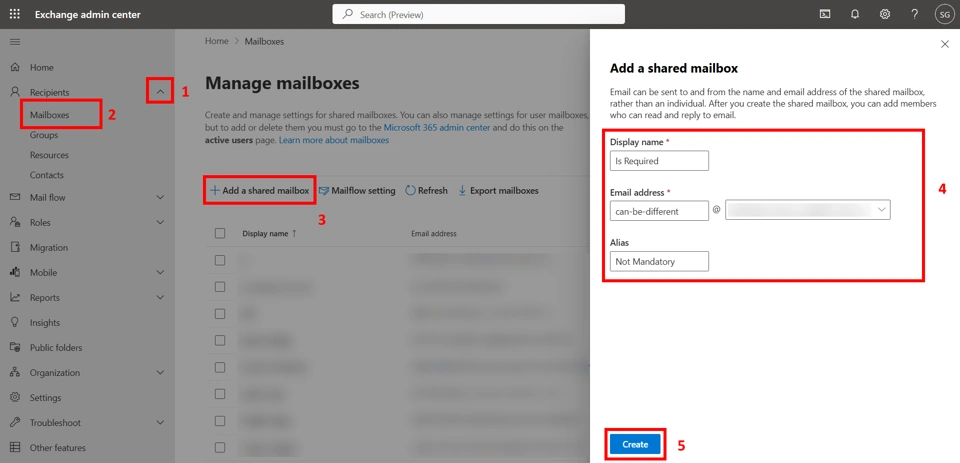Click Mailflow setting in toolbar
The image size is (960, 463).
(357, 190)
